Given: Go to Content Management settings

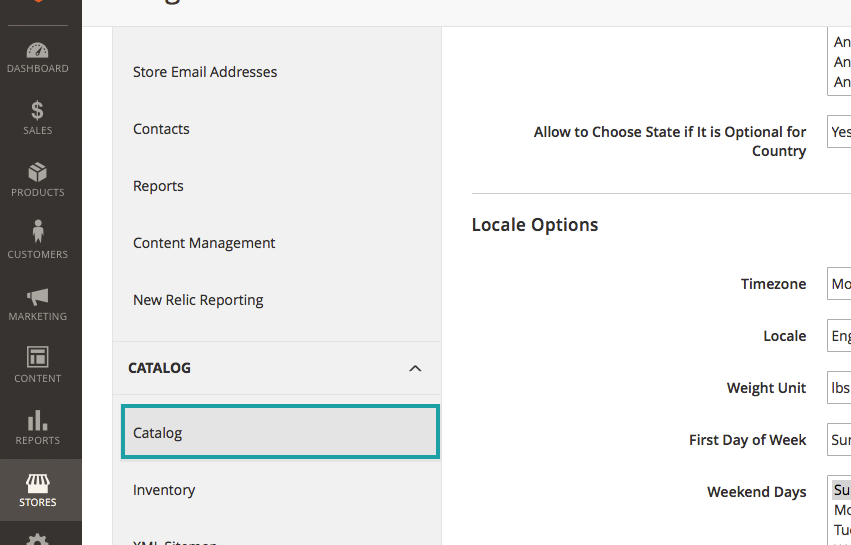Looking at the screenshot, I should coord(204,243).
